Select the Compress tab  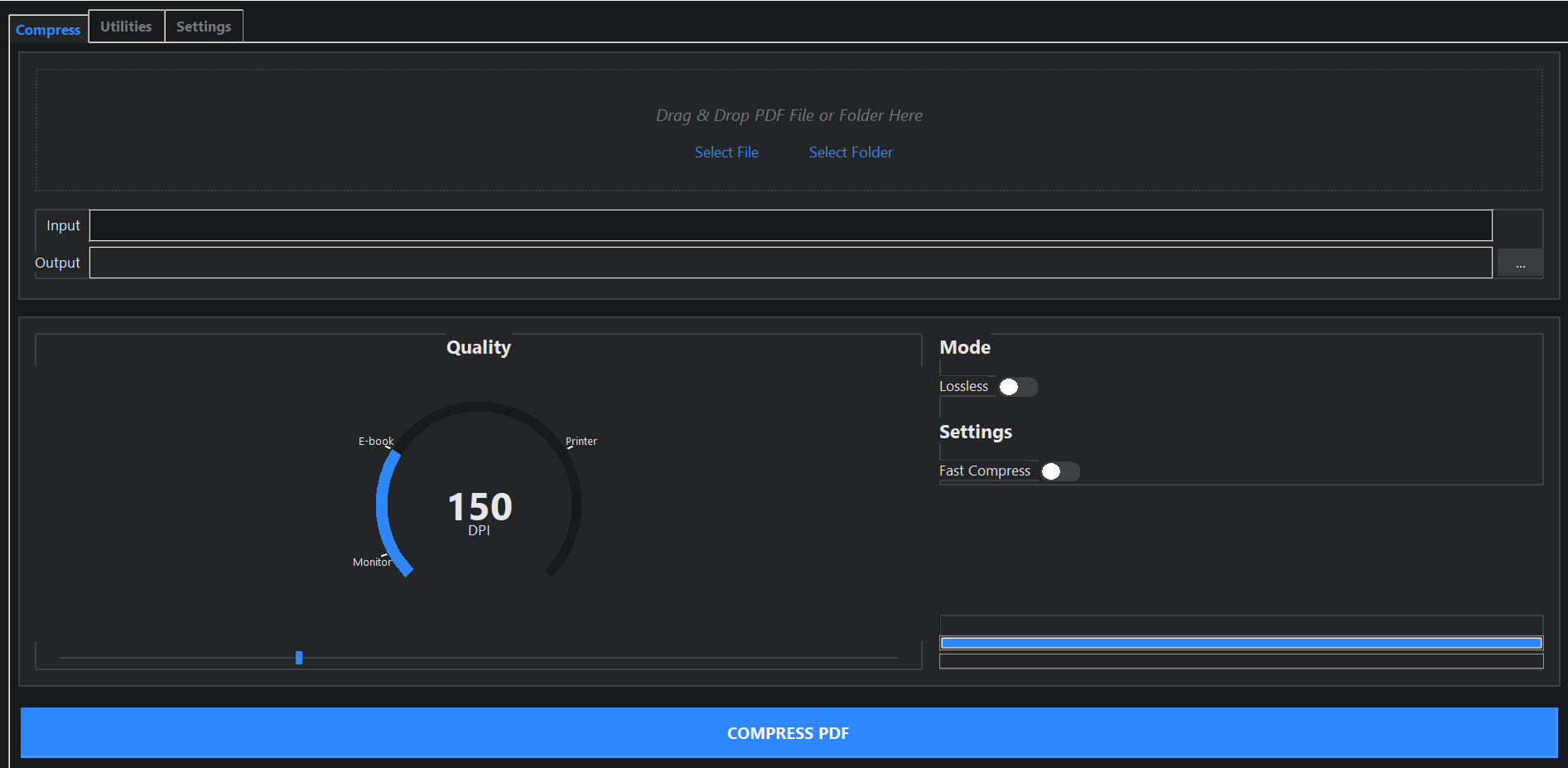48,30
